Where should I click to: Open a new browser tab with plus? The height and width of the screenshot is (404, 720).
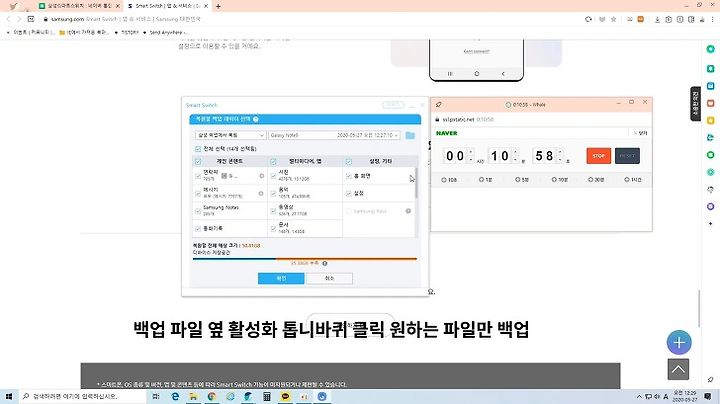click(218, 6)
